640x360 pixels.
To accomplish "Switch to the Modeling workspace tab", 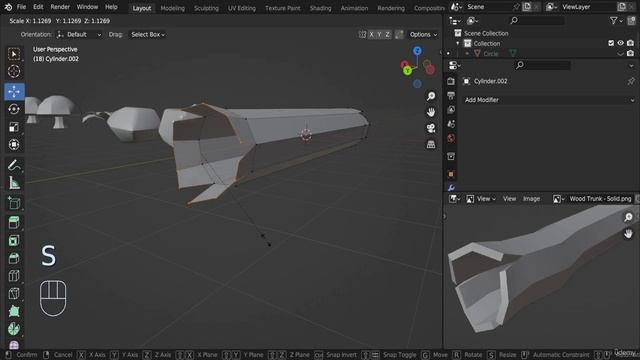I will [x=172, y=8].
